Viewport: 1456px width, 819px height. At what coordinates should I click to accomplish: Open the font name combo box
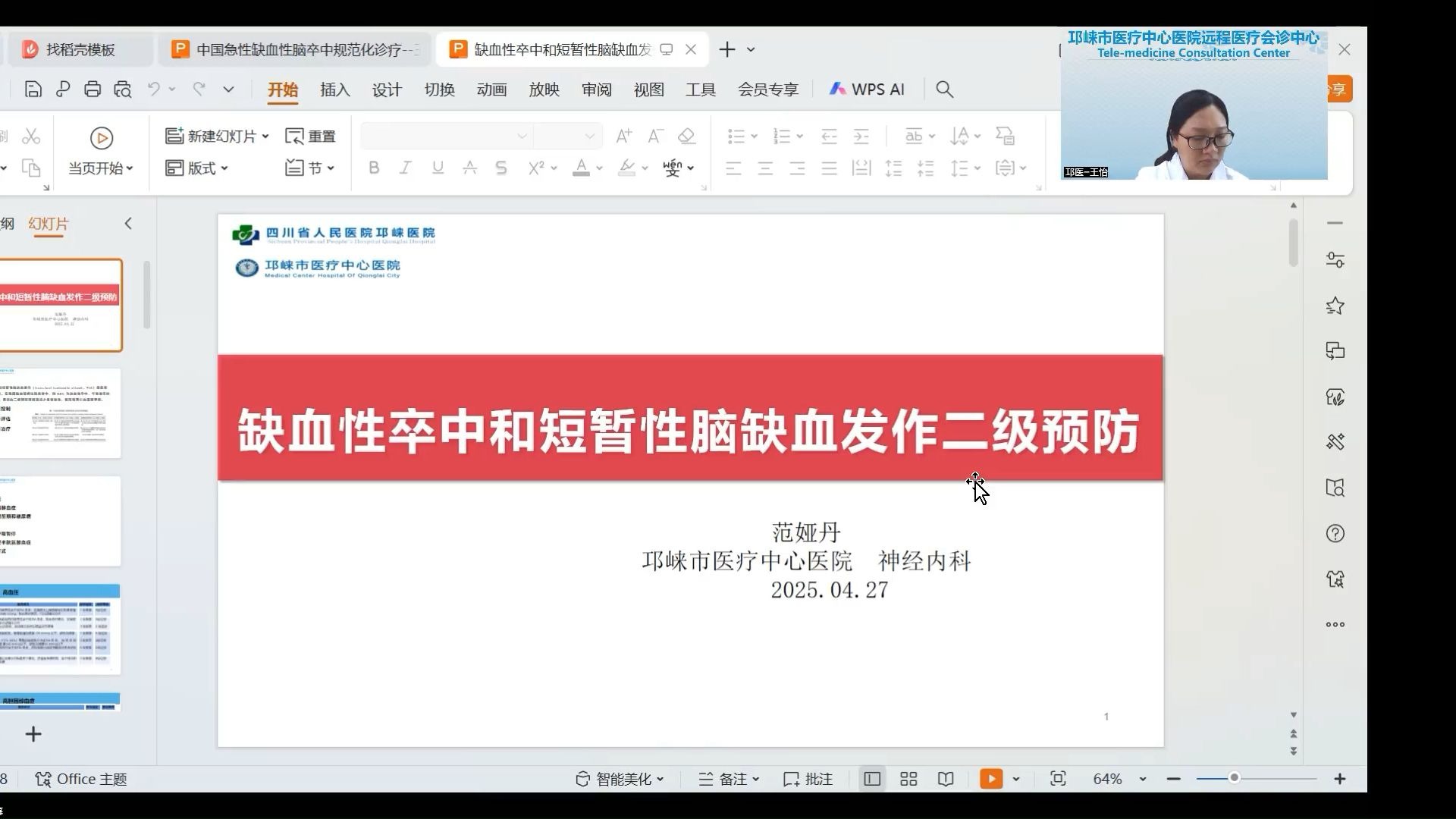[447, 136]
